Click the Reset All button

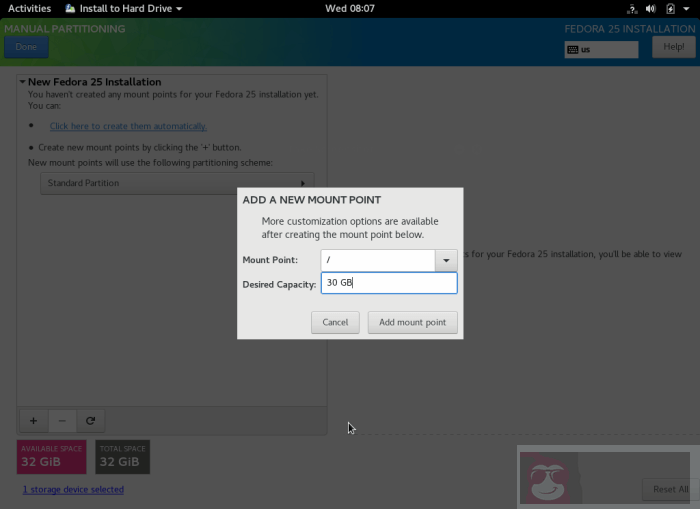671,489
